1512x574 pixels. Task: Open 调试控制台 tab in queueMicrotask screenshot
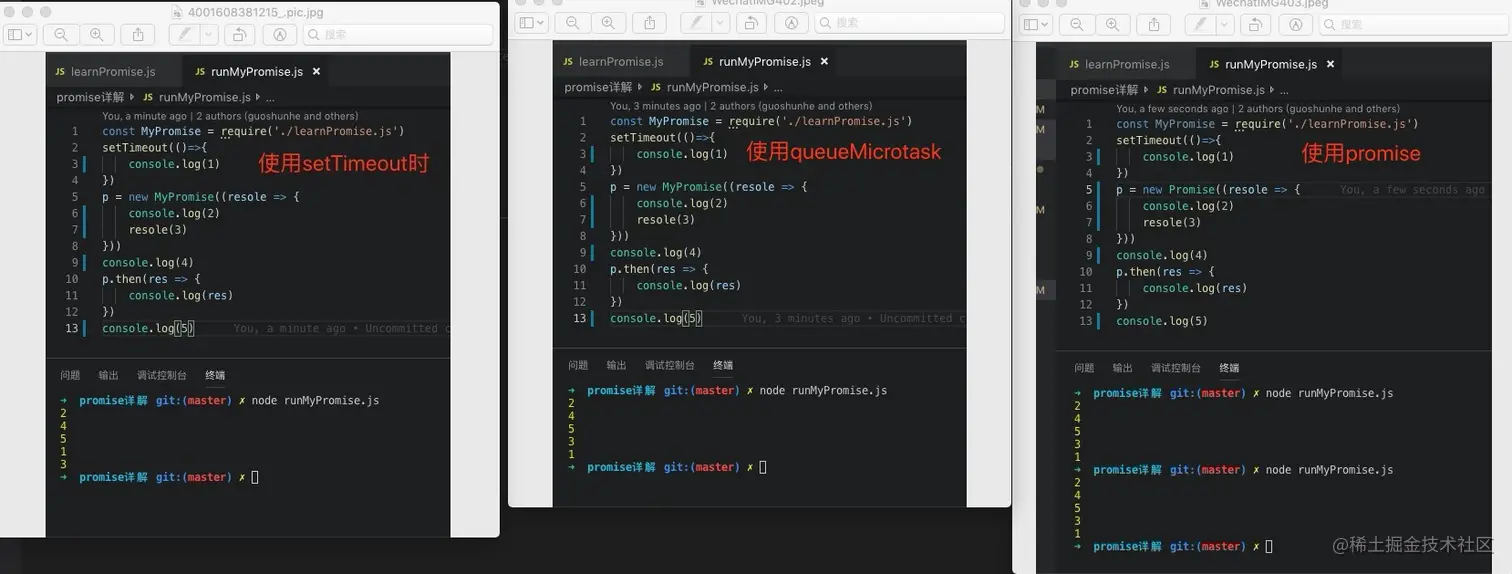670,365
